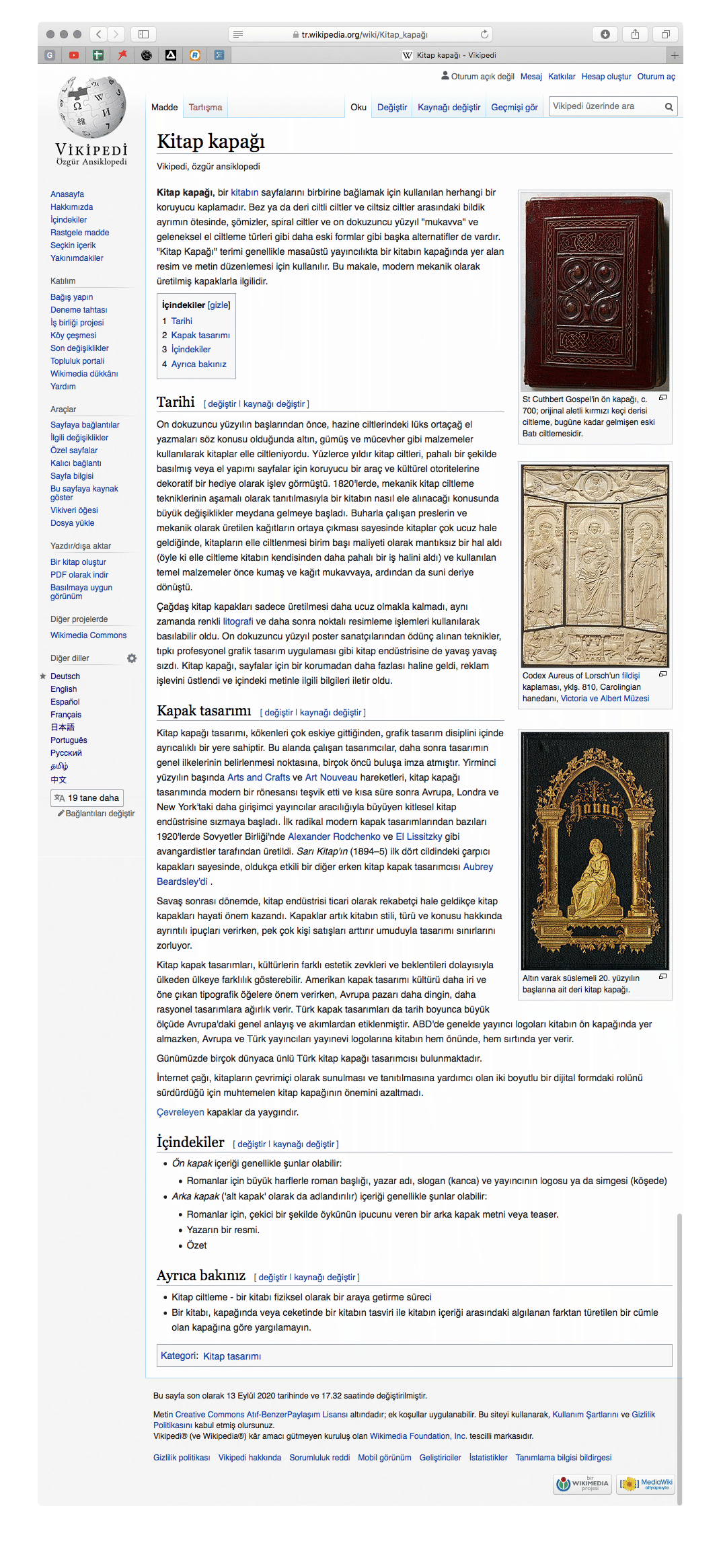The width and height of the screenshot is (721, 1568).
Task: Hide the İçindekiler table of contents
Action: [219, 305]
